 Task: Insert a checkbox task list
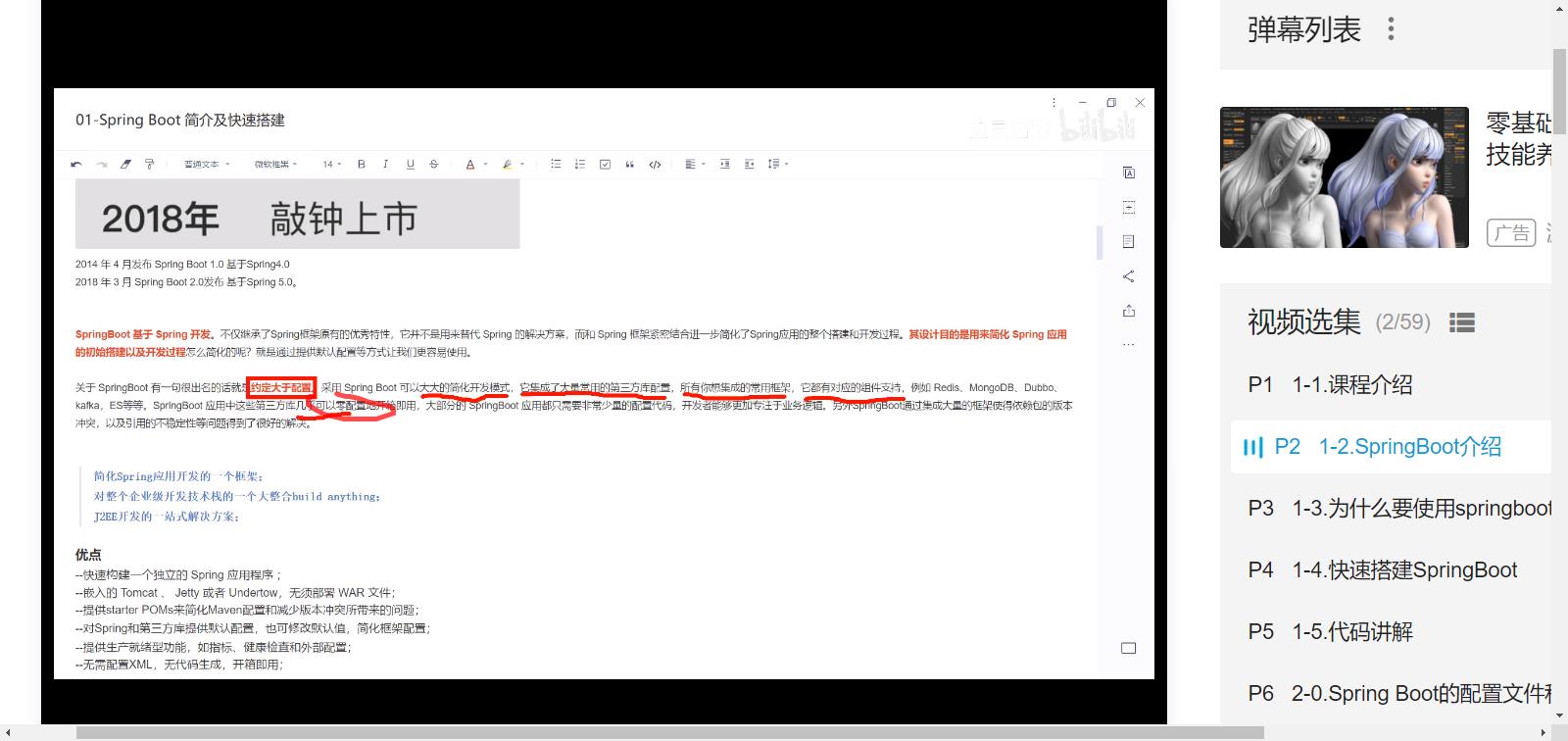[x=605, y=165]
